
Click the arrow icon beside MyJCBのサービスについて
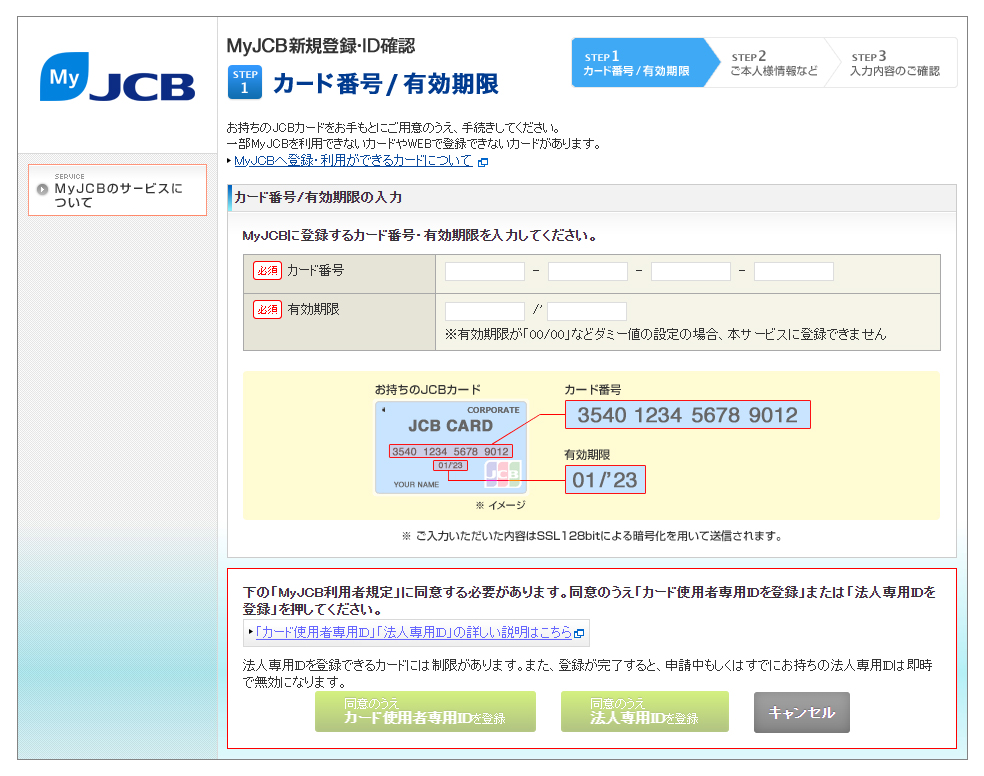[x=42, y=189]
